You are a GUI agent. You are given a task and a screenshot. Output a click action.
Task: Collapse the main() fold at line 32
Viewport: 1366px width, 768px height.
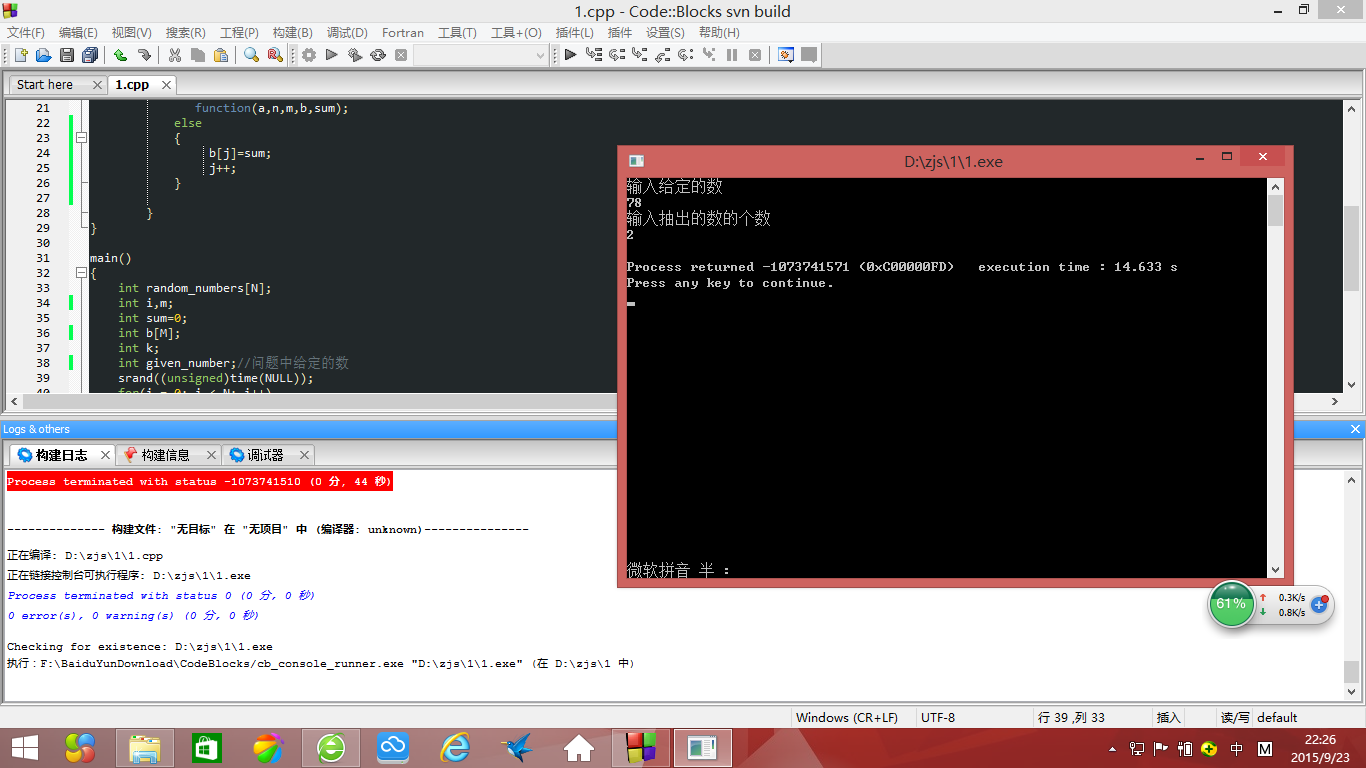[82, 273]
